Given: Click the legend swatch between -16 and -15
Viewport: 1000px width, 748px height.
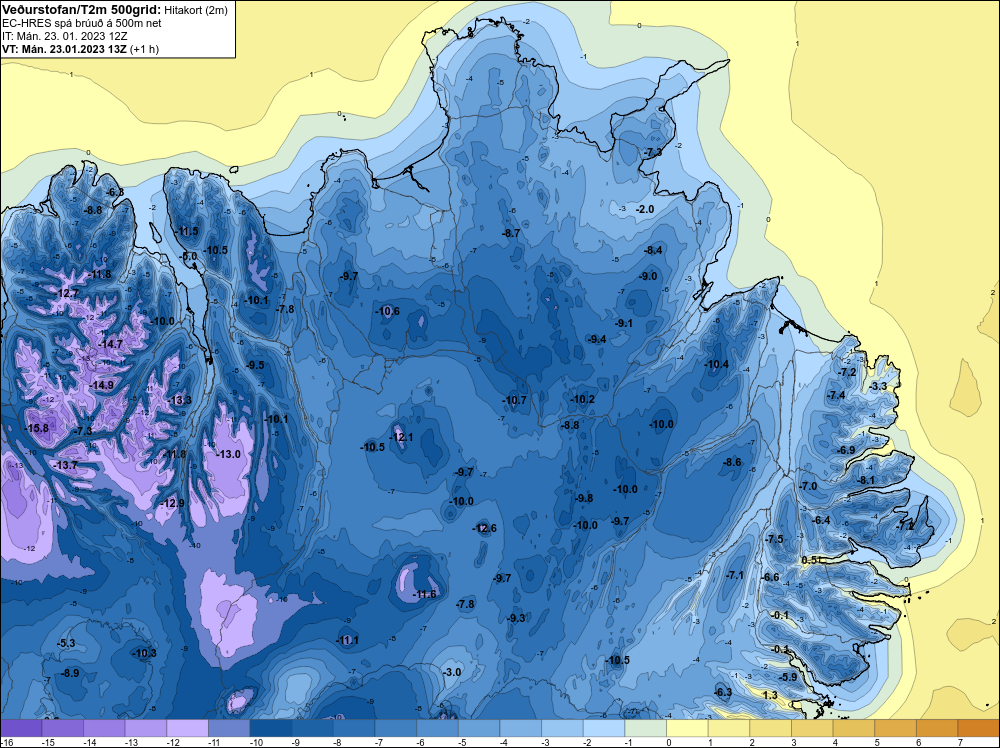Looking at the screenshot, I should coord(22,728).
